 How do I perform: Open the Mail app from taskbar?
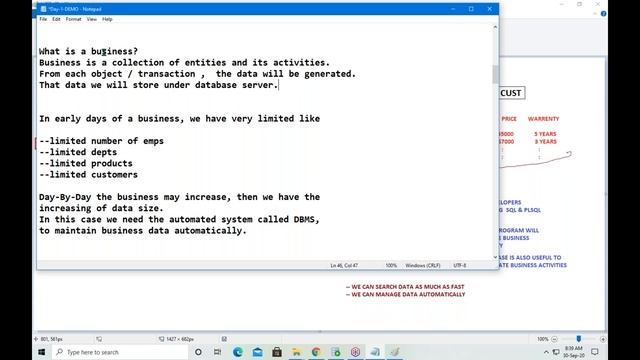[257, 352]
